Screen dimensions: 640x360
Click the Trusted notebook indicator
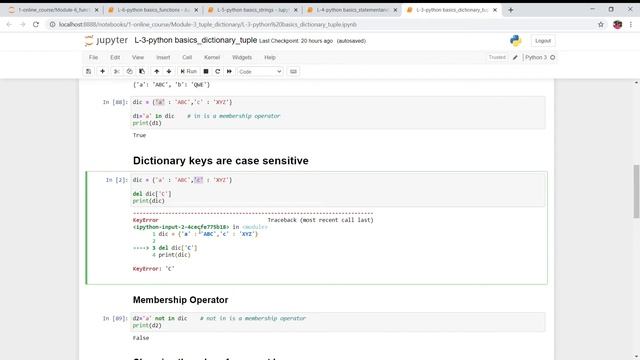point(497,58)
